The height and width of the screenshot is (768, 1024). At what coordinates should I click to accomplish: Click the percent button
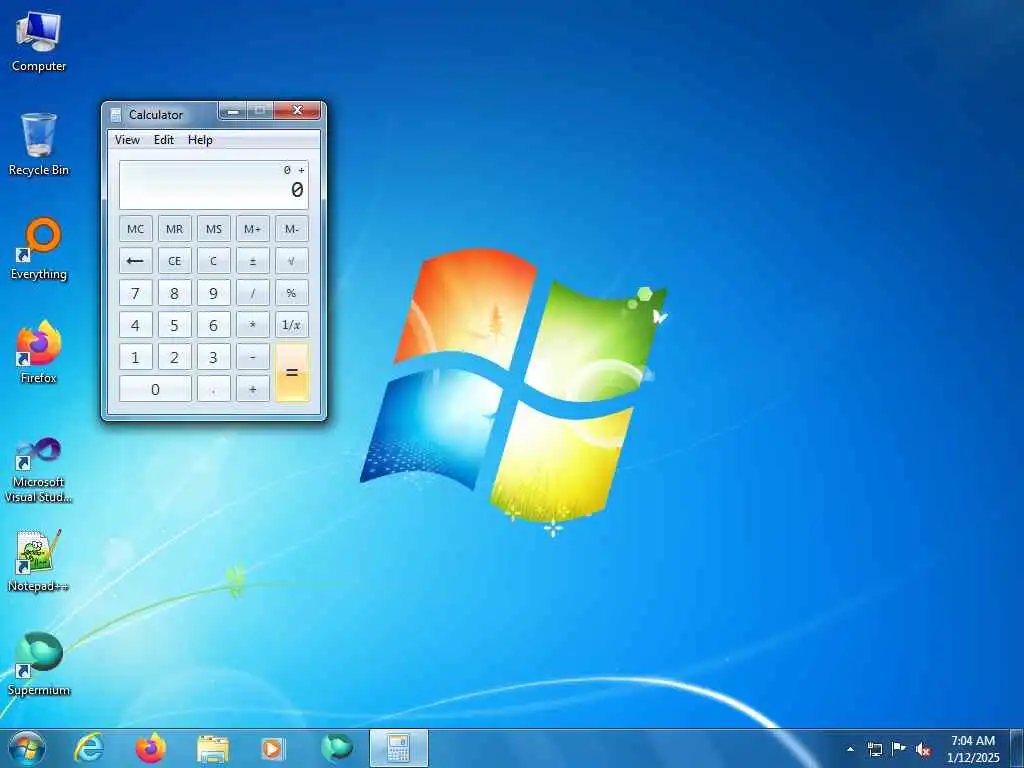tap(292, 293)
